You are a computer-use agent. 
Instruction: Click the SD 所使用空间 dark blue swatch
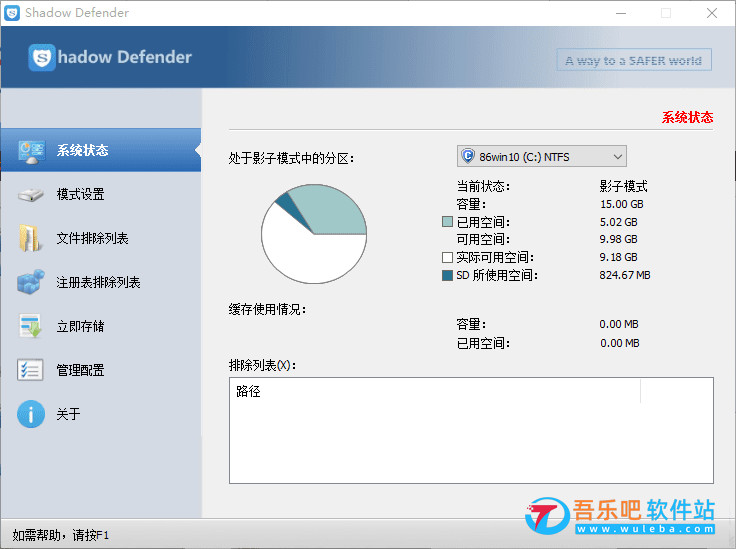click(x=447, y=275)
